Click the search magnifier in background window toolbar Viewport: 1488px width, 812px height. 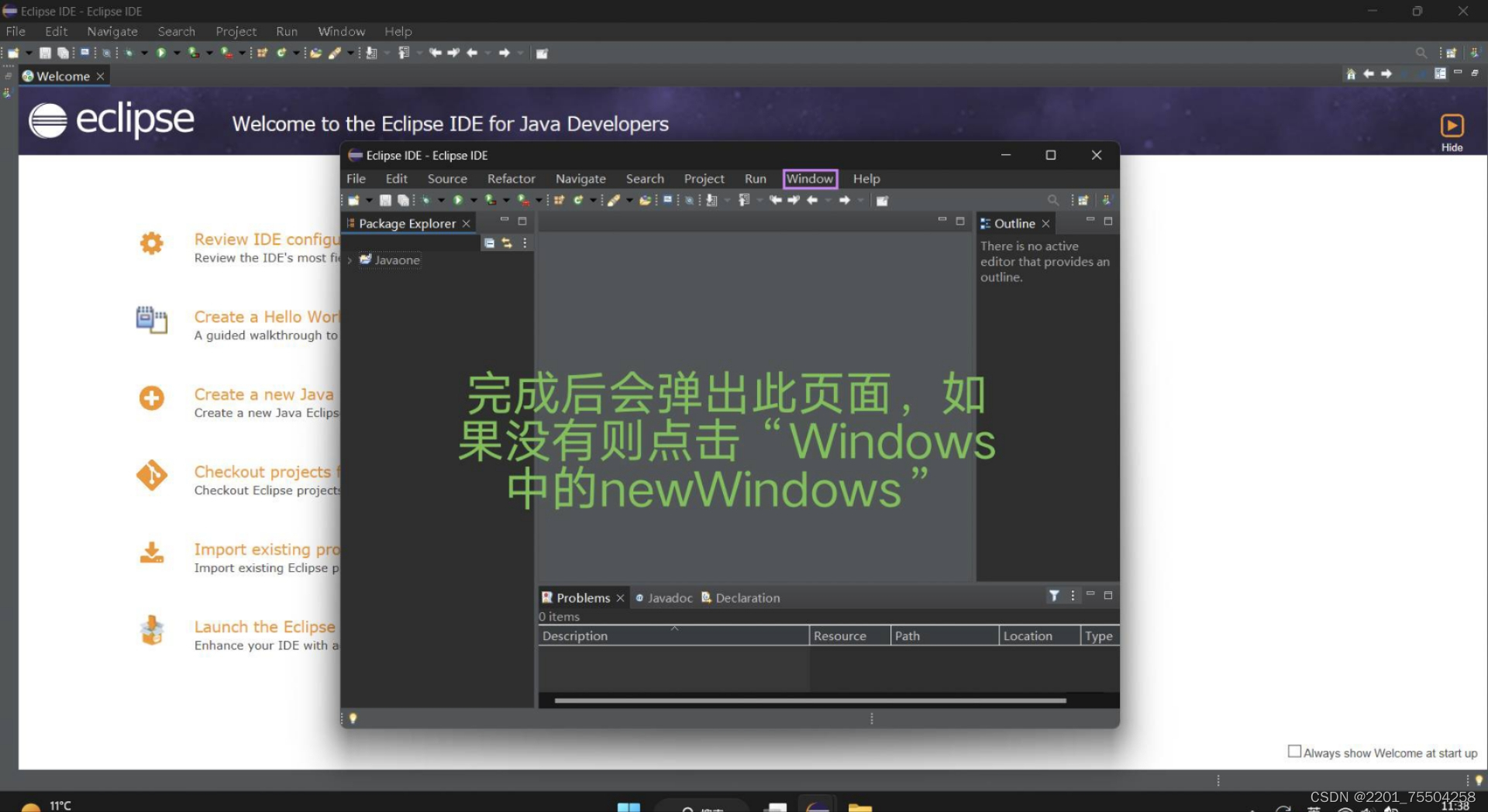click(1421, 53)
